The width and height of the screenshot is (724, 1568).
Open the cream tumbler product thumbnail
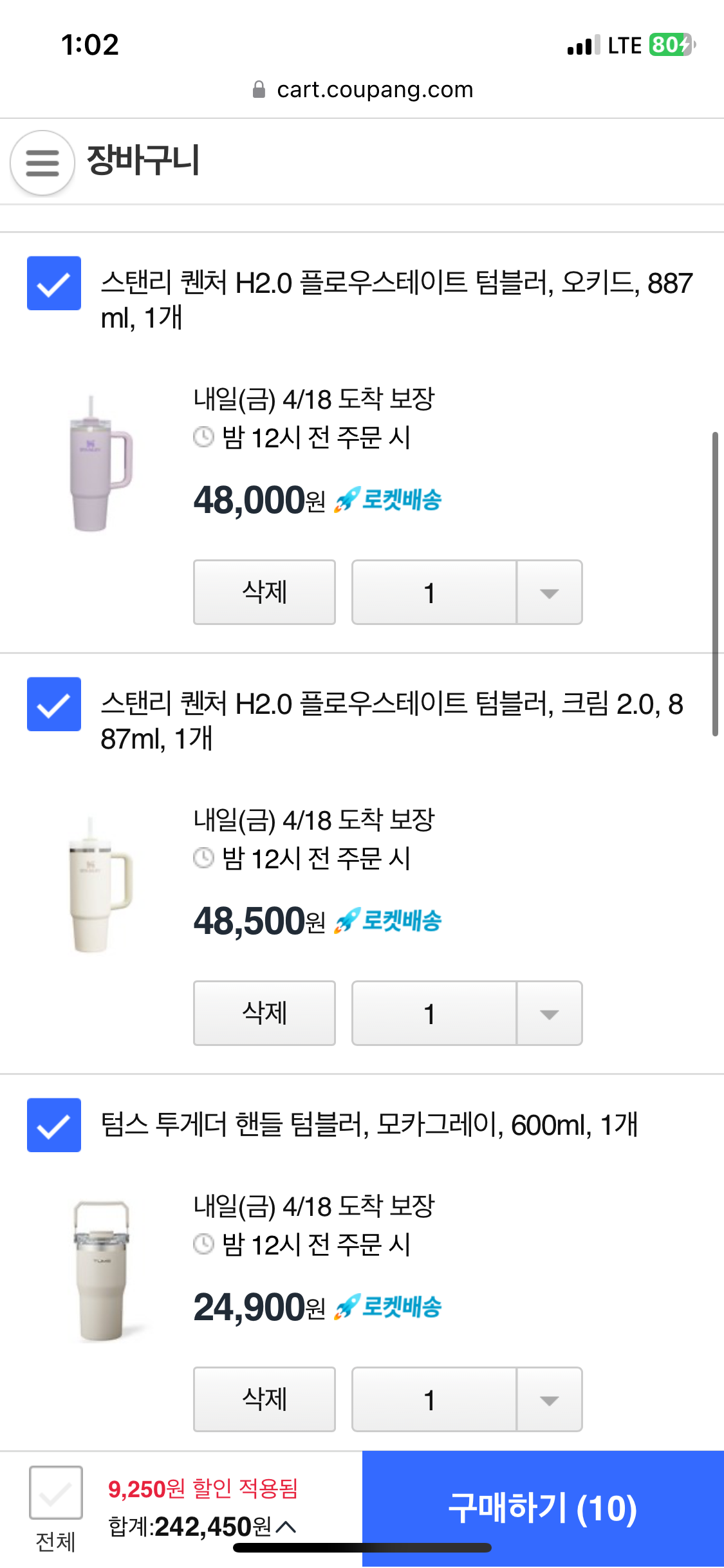click(x=99, y=885)
